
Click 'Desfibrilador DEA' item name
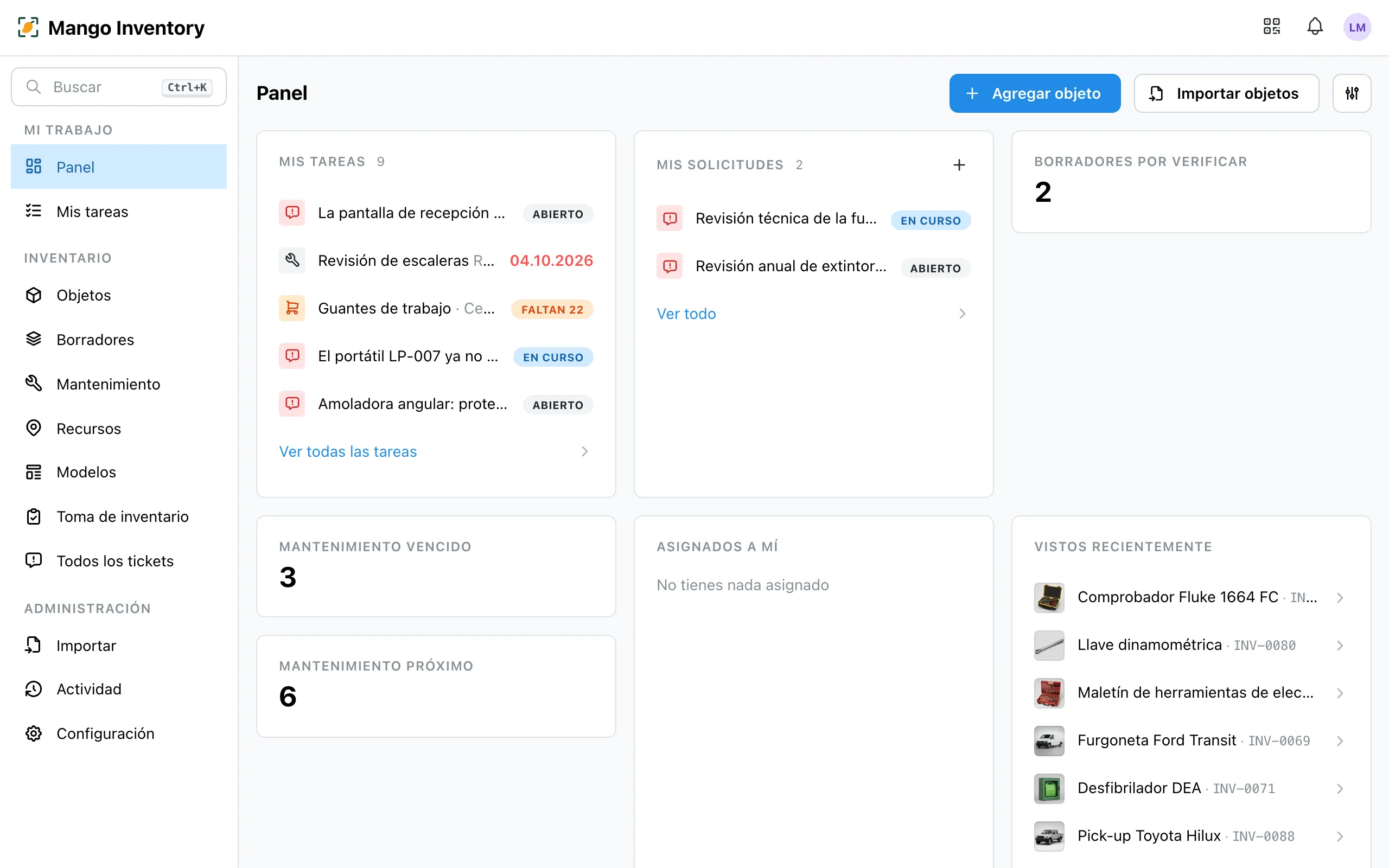[1139, 788]
